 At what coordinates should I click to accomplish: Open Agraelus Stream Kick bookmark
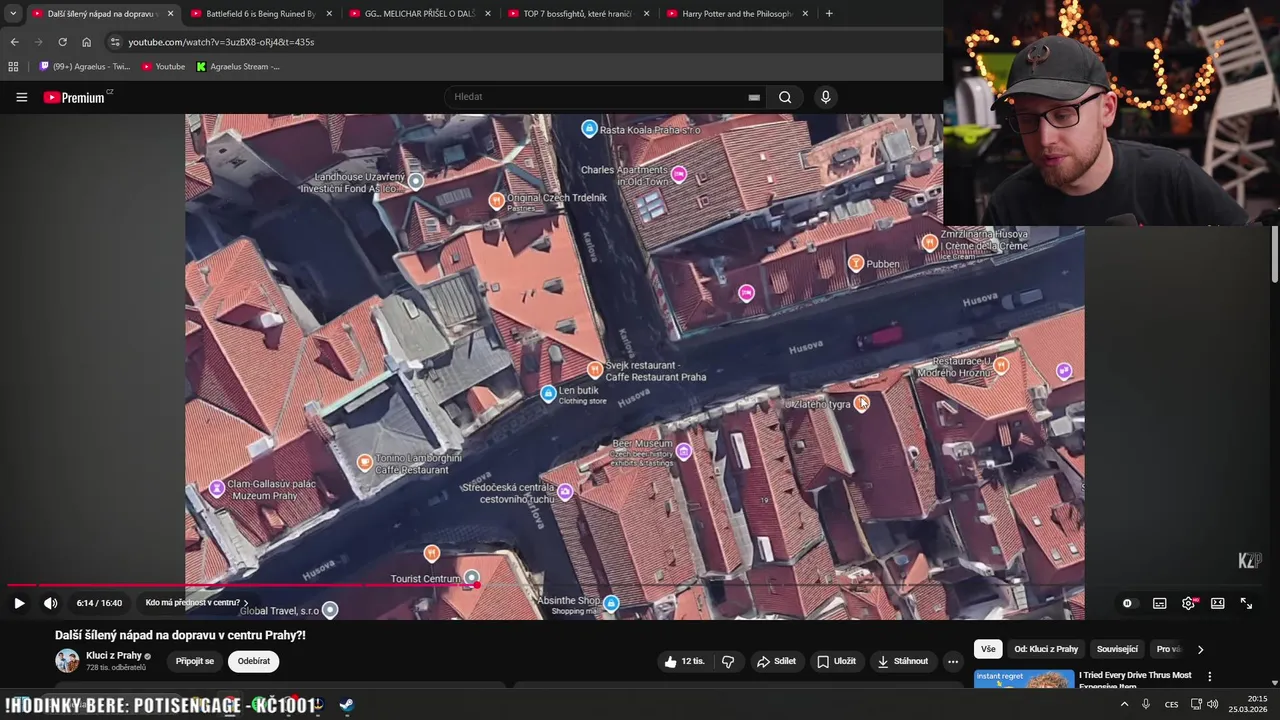238,67
